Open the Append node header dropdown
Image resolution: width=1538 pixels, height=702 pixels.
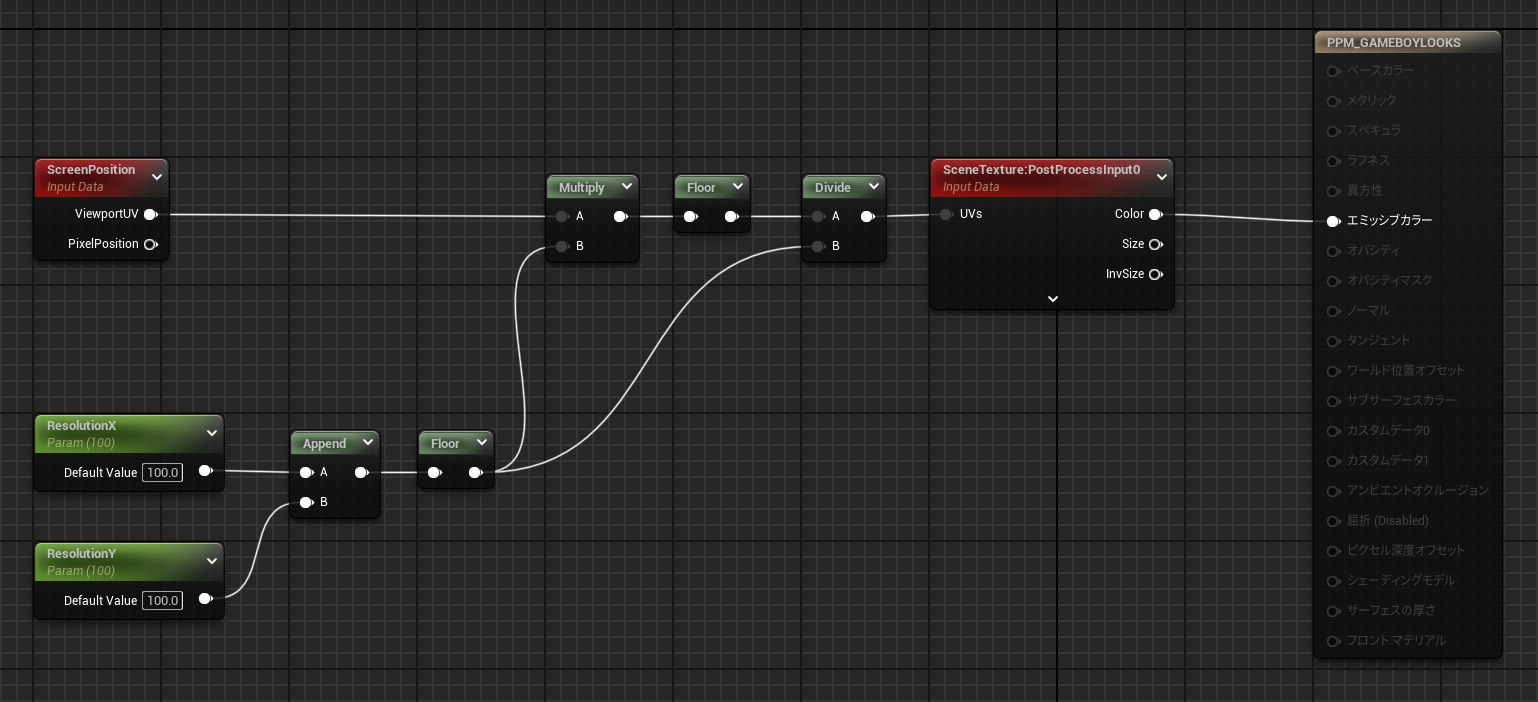coord(368,443)
